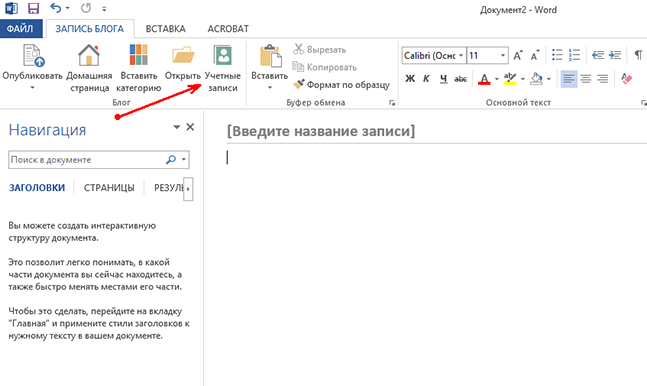Select Формат по образцу format painter
The height and width of the screenshot is (386, 647).
point(341,85)
